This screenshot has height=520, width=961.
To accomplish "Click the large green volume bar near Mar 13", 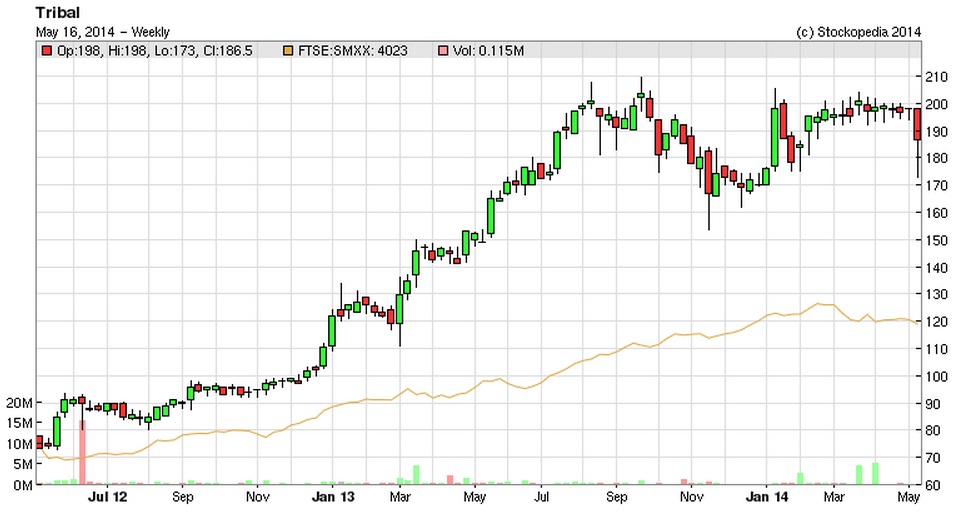I will (x=417, y=475).
